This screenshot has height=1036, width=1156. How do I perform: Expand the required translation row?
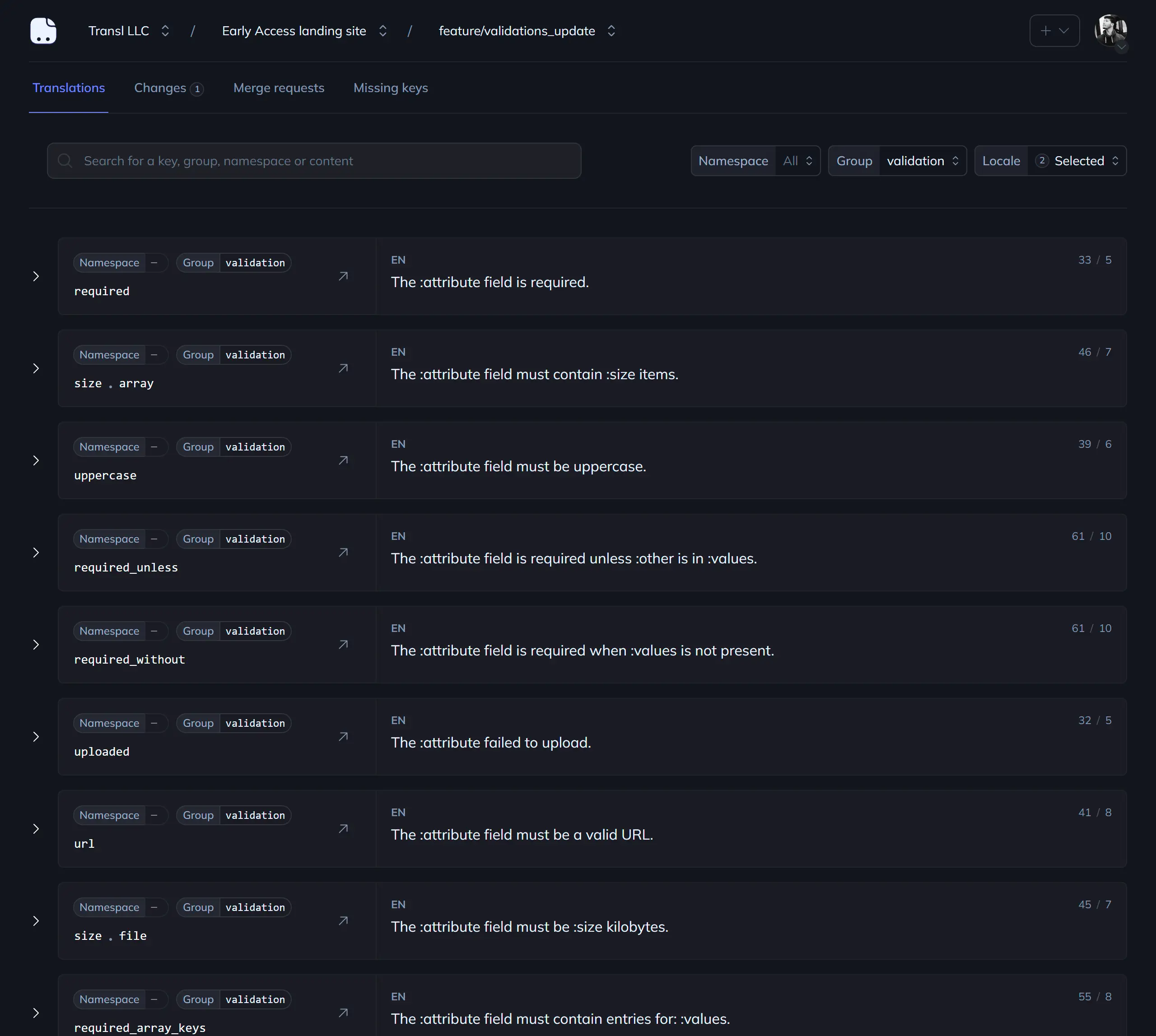(36, 276)
